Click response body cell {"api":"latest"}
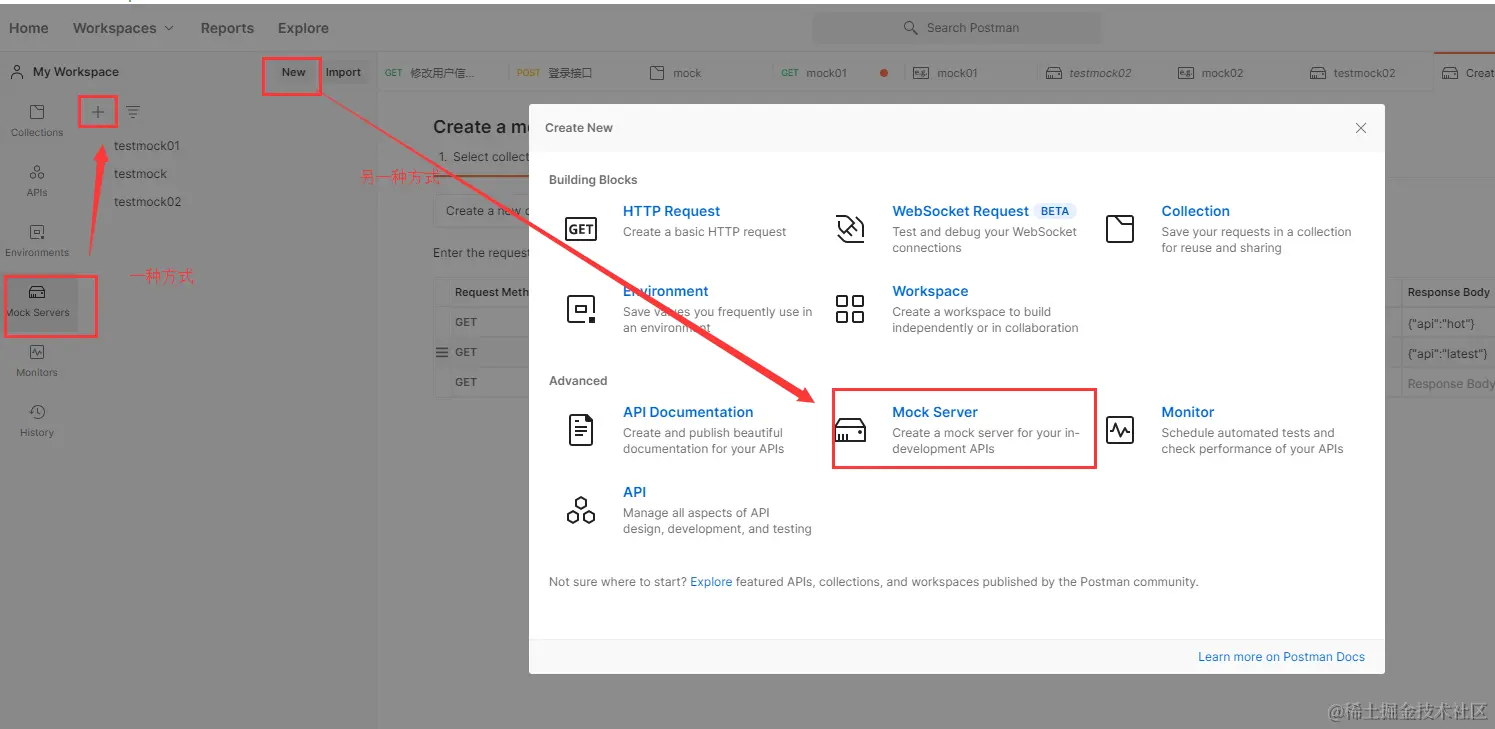The height and width of the screenshot is (729, 1495). point(1448,352)
